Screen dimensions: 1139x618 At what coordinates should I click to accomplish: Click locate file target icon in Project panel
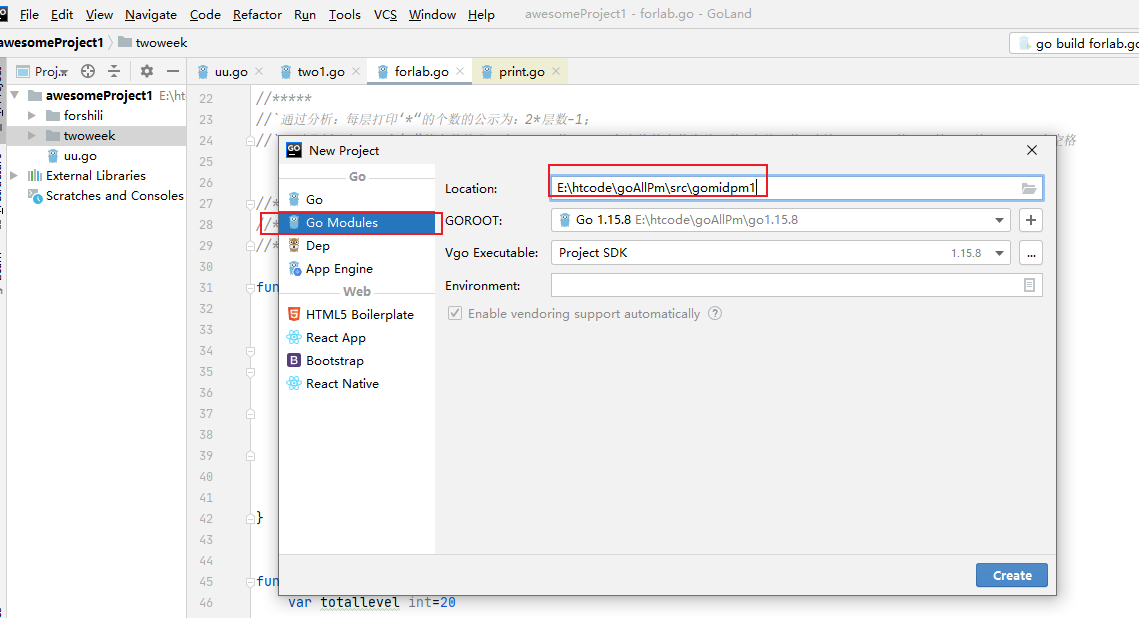click(x=88, y=71)
